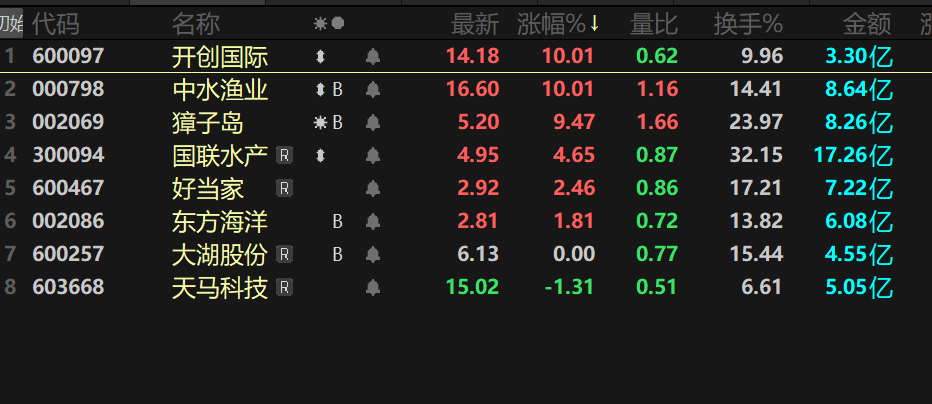Click the change value 9.47

tap(574, 122)
